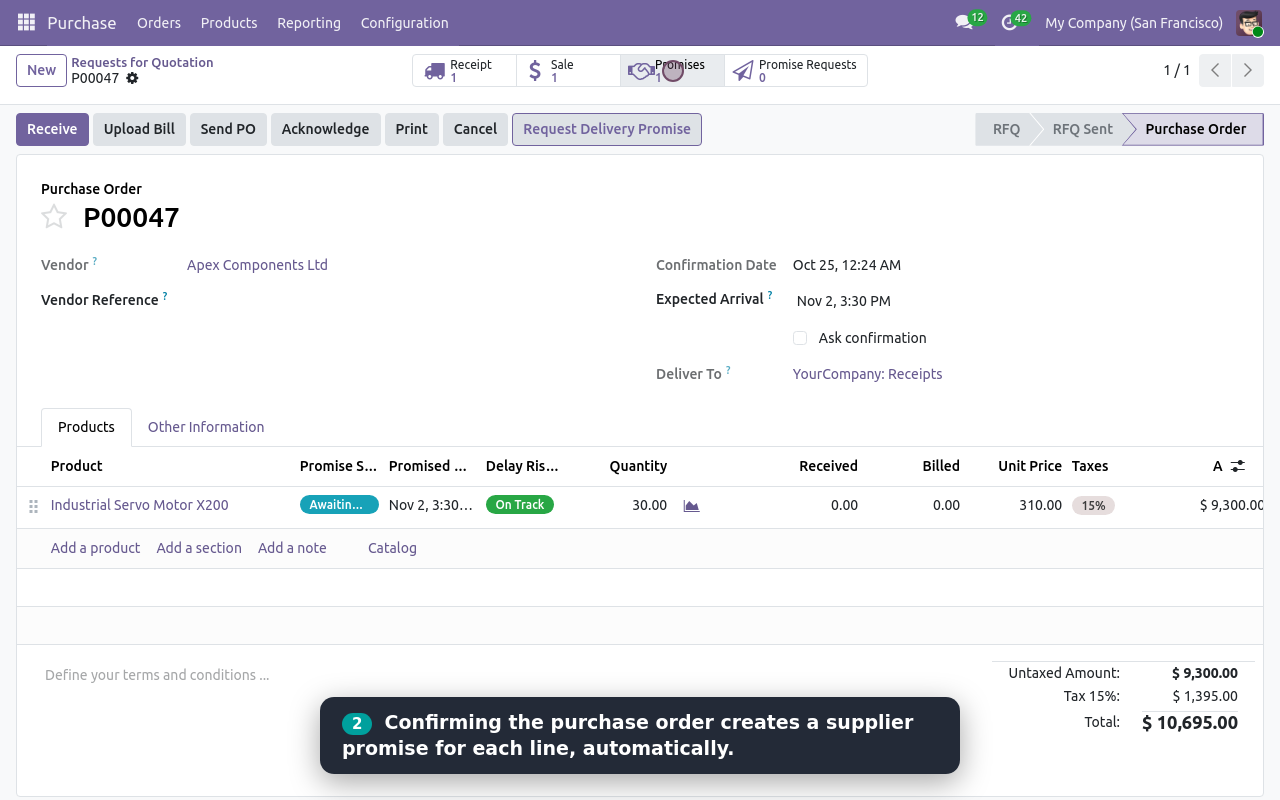Open the Requests for Quotation breadcrumb
The width and height of the screenshot is (1280, 800).
pos(142,62)
